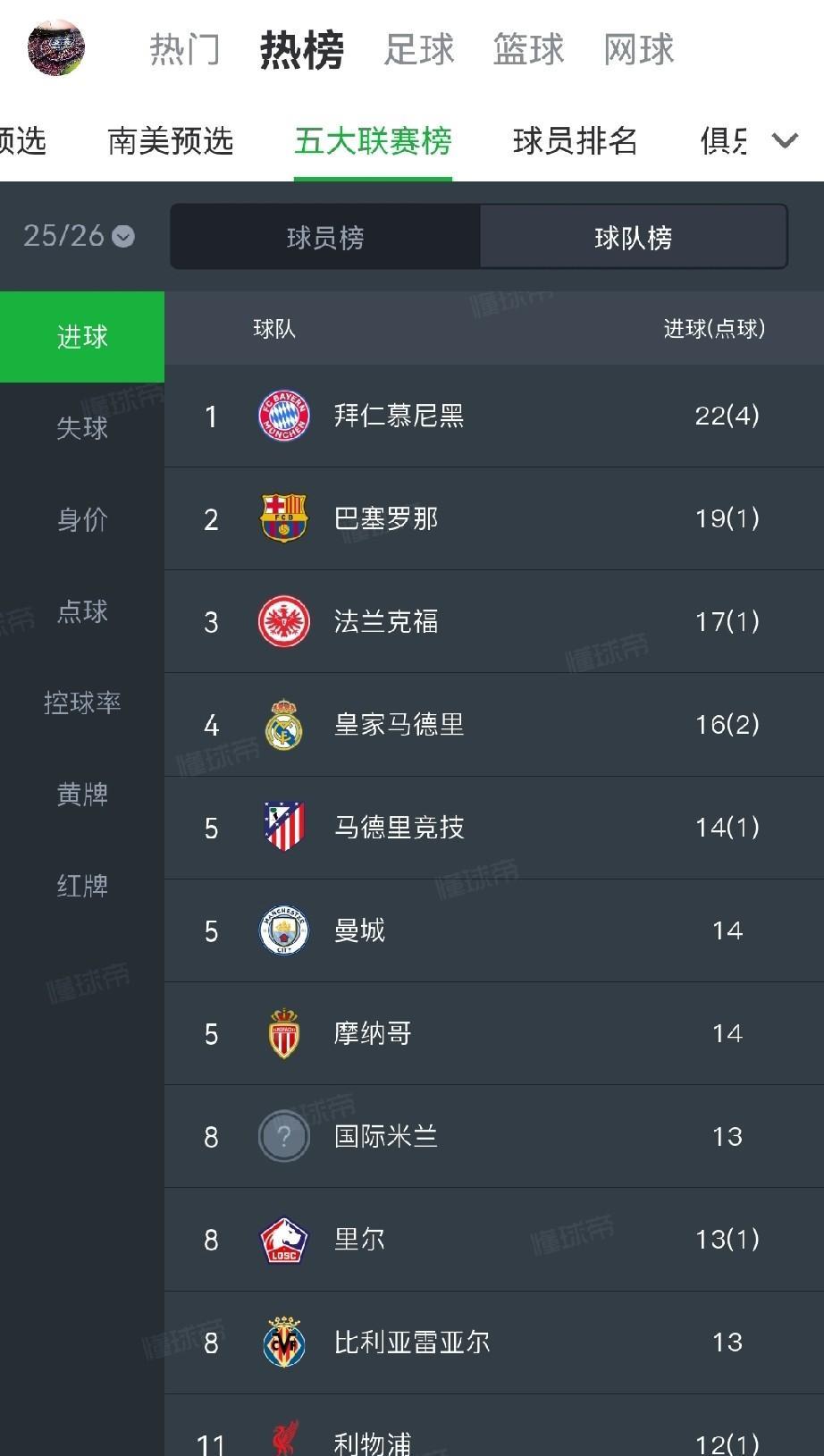
Task: Select 红牌 in the sidebar
Action: tap(82, 886)
